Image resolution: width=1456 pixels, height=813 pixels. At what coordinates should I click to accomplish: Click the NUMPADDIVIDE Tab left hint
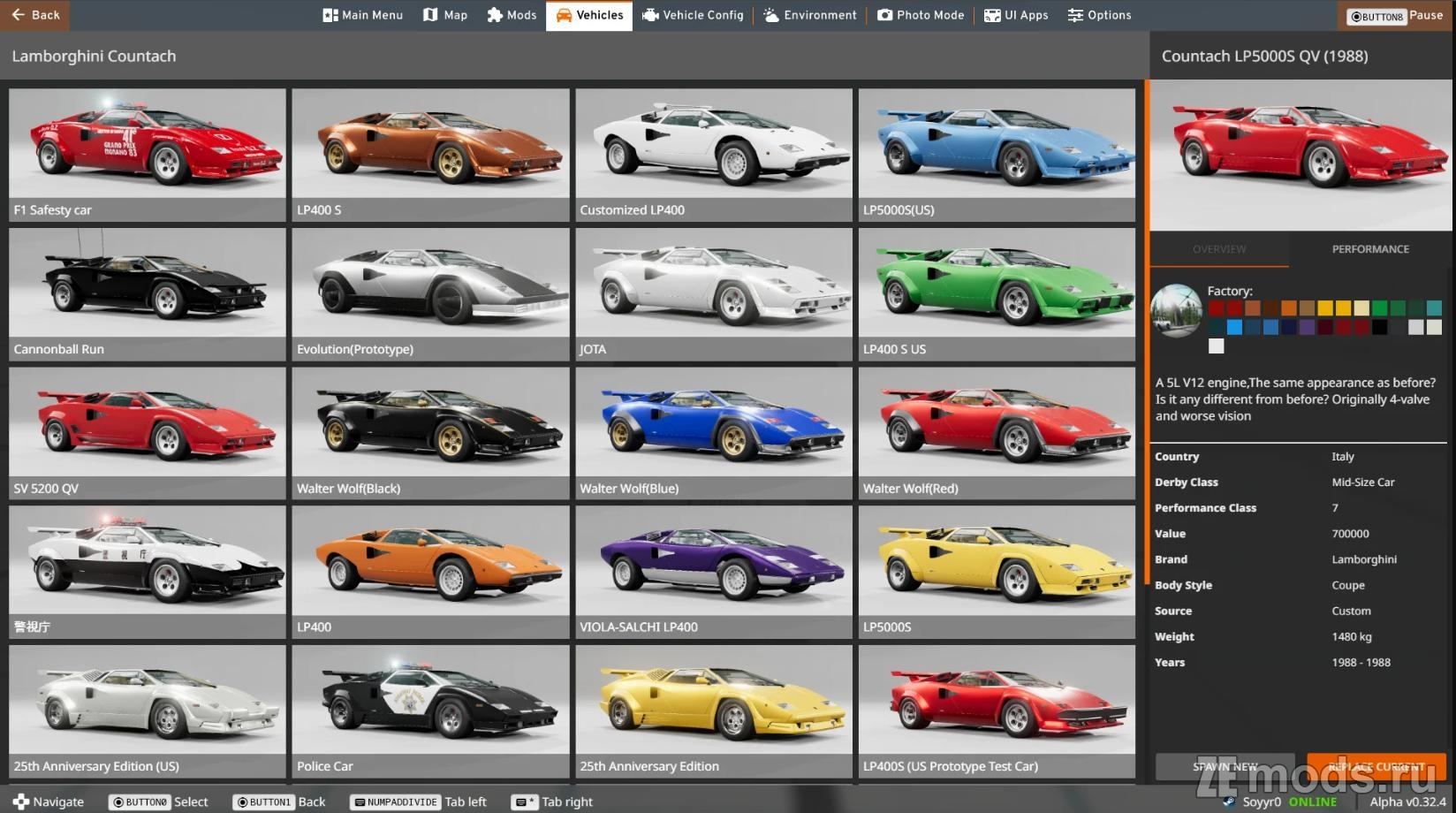[x=419, y=802]
